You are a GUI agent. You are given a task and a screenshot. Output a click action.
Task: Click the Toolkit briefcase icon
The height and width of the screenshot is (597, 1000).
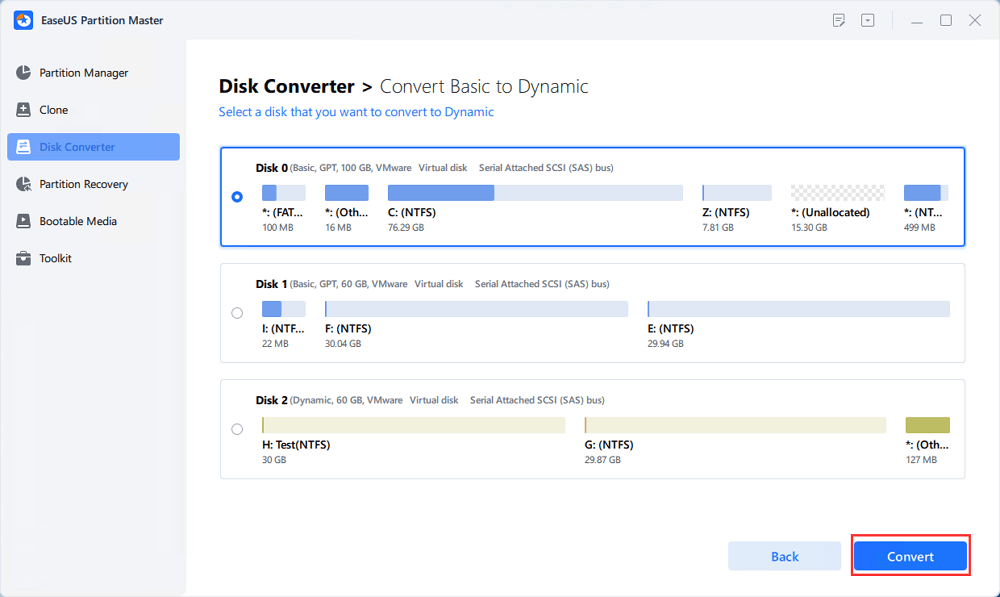[x=23, y=258]
